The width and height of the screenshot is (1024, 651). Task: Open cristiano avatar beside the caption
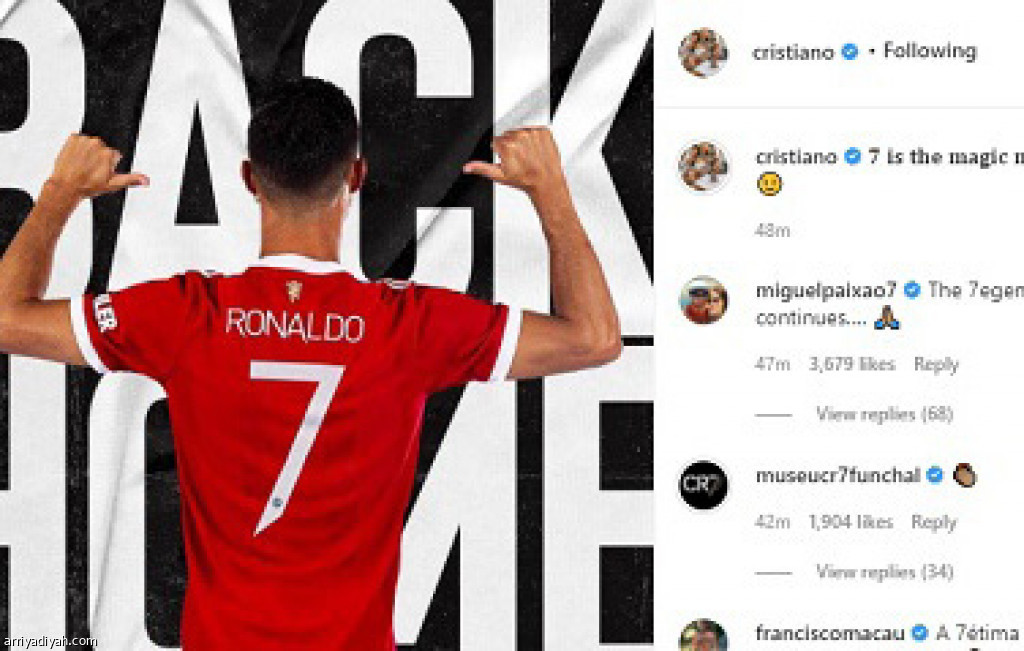click(x=703, y=167)
